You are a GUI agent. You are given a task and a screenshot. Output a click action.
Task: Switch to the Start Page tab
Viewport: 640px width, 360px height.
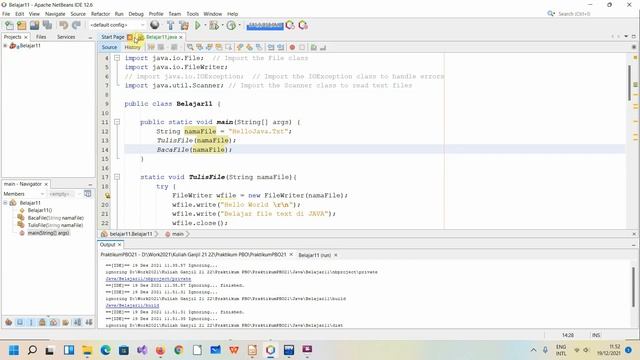(x=113, y=37)
